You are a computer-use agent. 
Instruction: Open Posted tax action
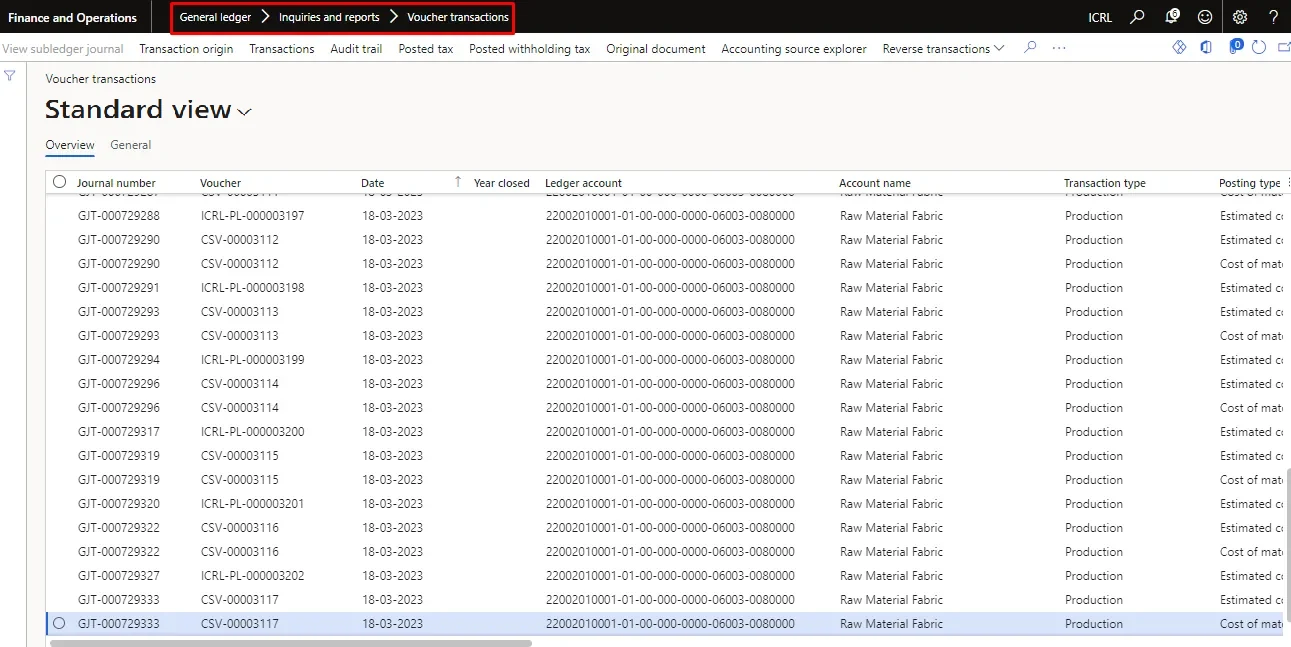426,48
